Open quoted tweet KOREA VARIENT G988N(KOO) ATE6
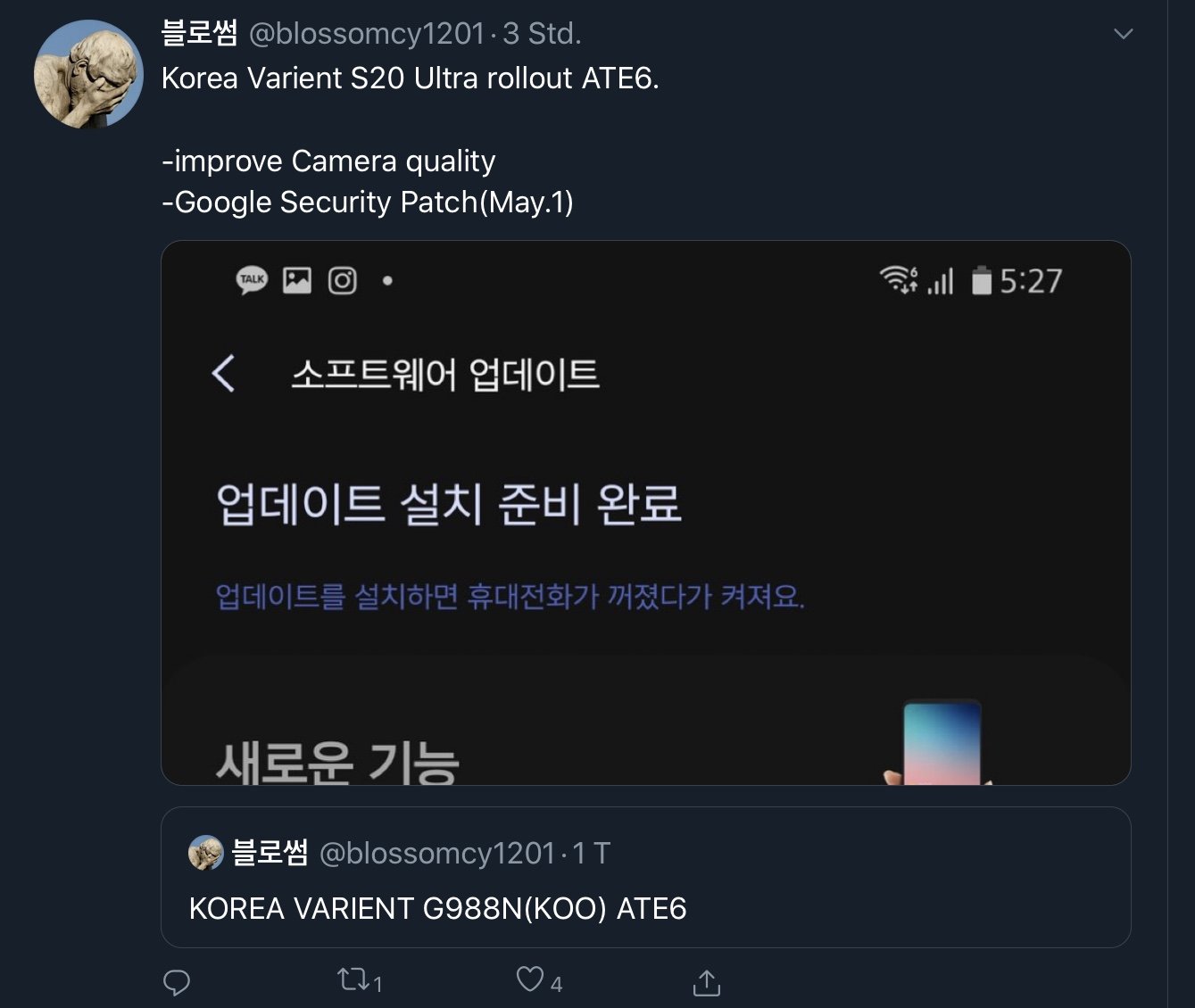The image size is (1195, 1008). tap(646, 877)
